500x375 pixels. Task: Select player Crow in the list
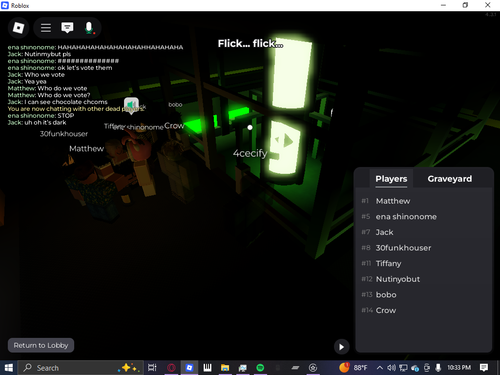[x=424, y=310]
